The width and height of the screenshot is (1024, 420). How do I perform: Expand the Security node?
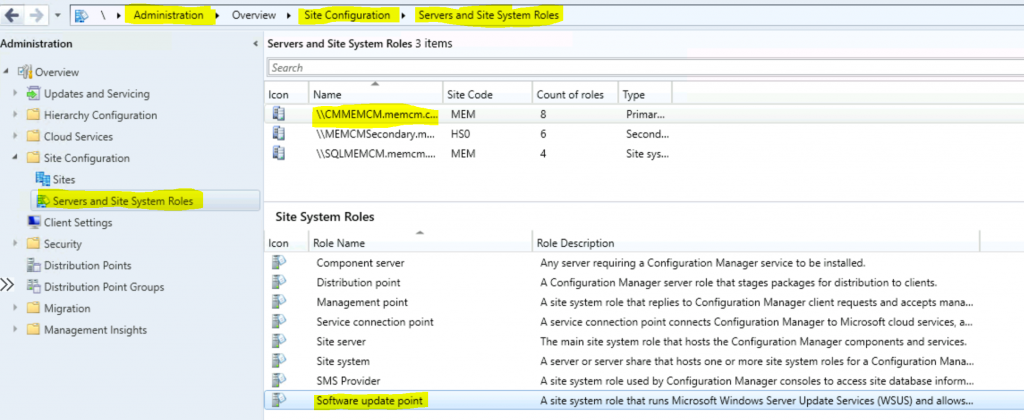click(x=16, y=244)
